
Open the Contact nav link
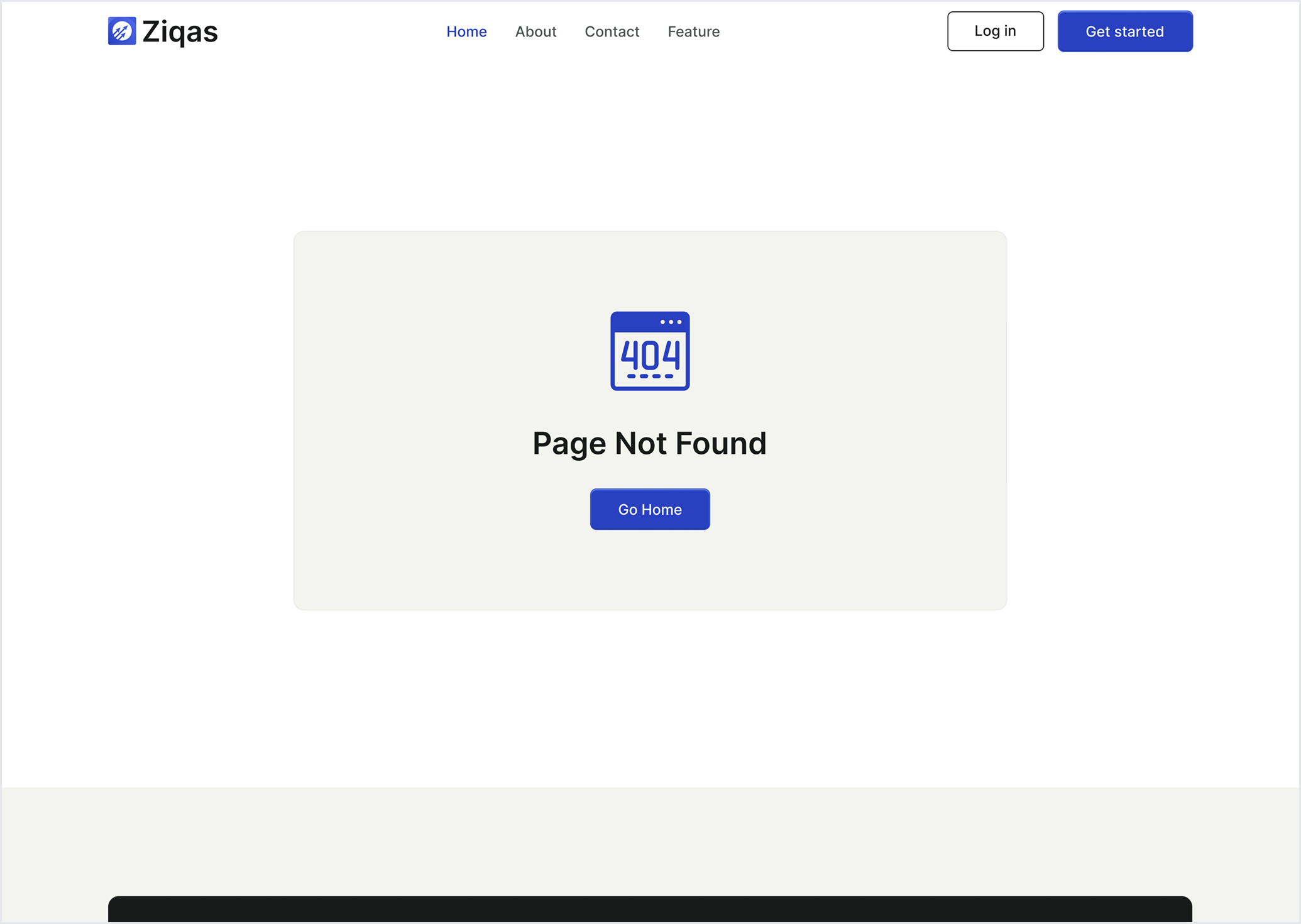612,31
